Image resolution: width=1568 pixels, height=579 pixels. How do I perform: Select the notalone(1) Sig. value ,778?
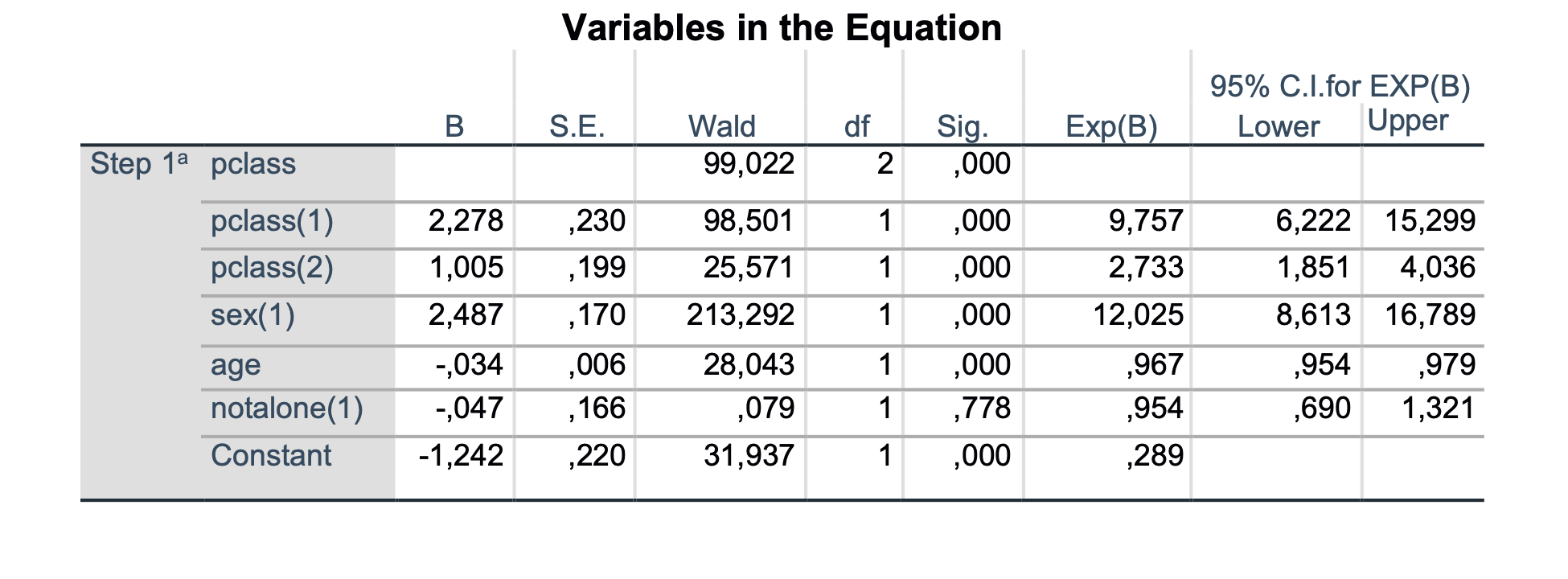982,409
